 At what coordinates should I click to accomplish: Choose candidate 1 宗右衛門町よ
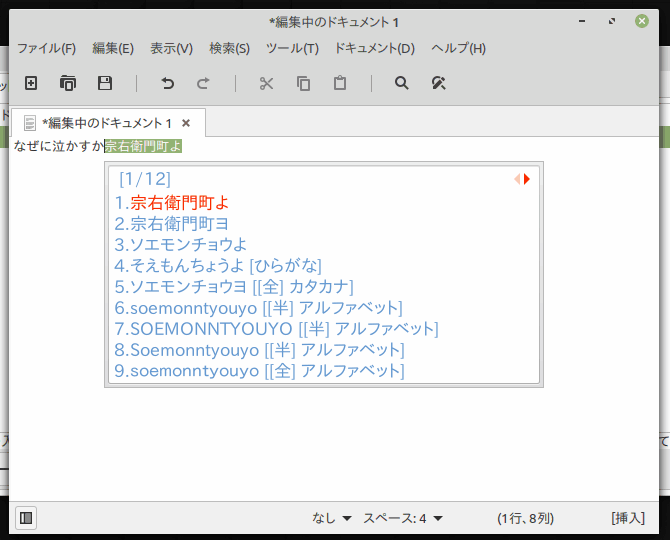[x=172, y=202]
